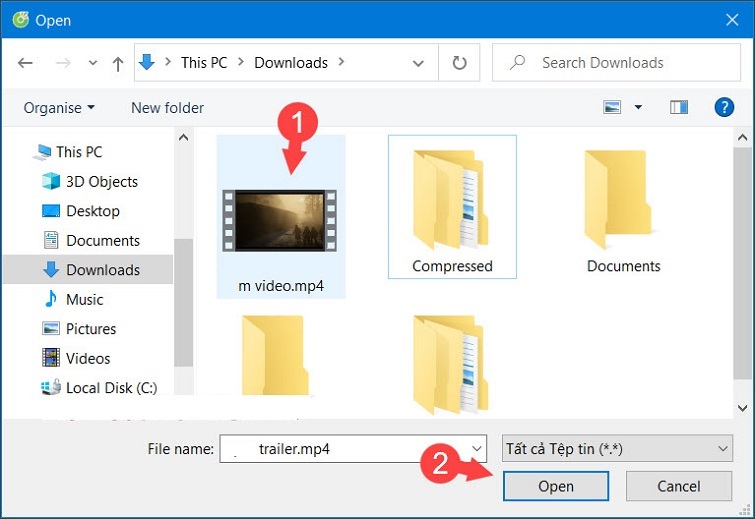The image size is (755, 519).
Task: Open the Organise menu
Action: (59, 107)
